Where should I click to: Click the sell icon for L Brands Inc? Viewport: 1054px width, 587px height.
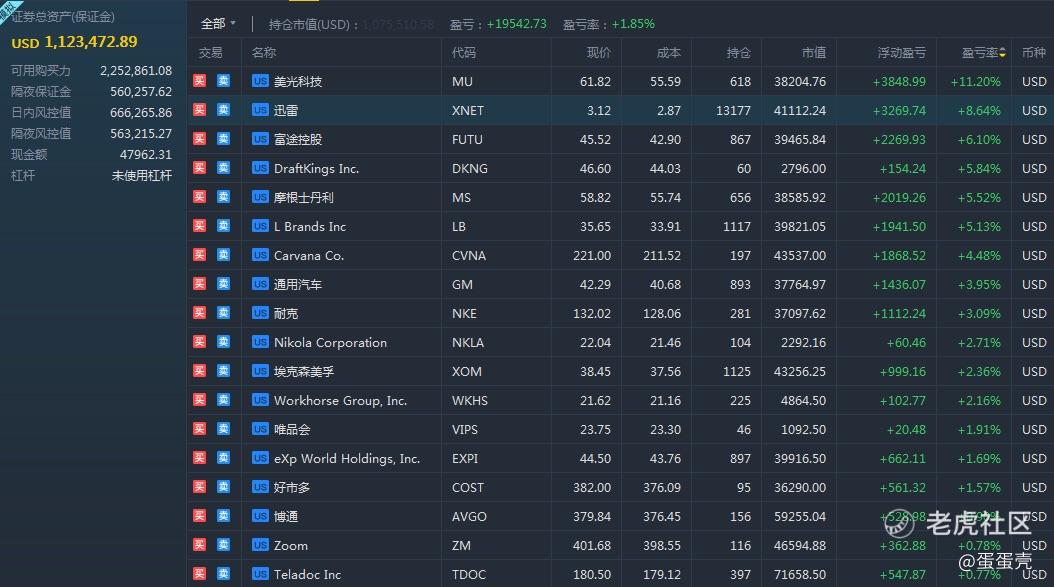(x=223, y=226)
